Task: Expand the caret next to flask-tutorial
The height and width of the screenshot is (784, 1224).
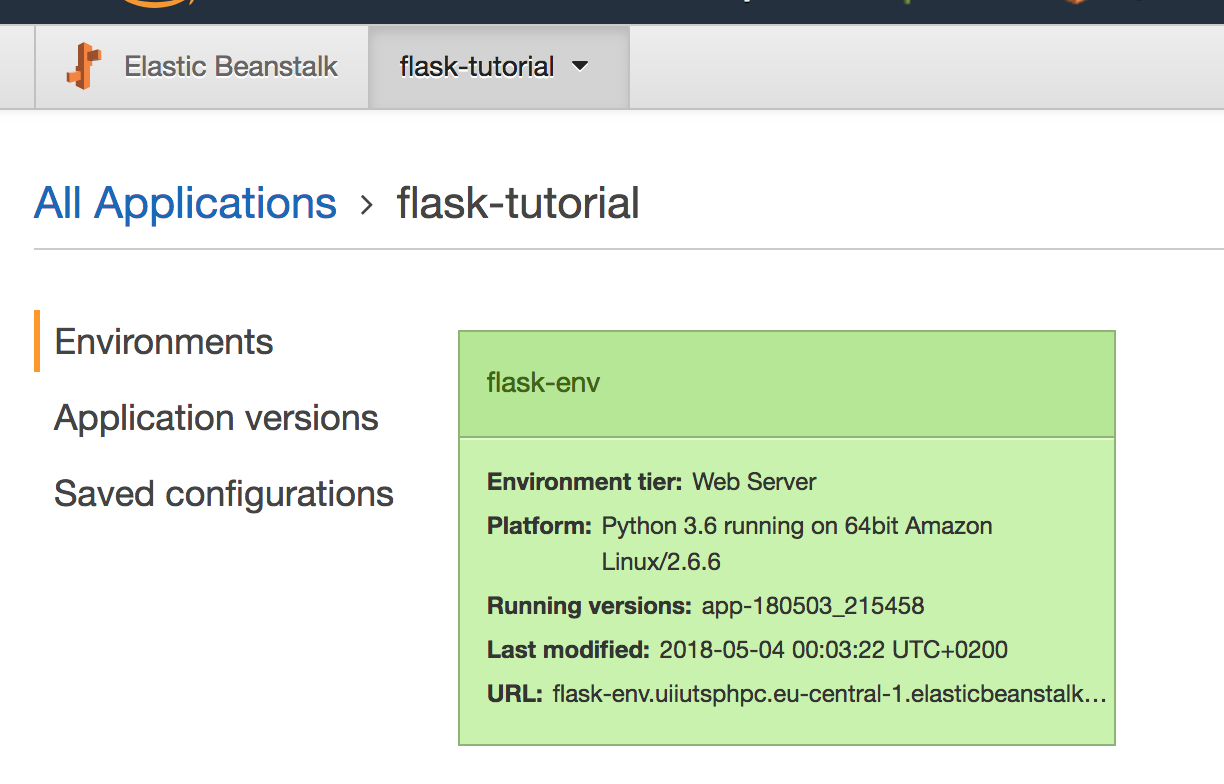Action: click(x=579, y=66)
